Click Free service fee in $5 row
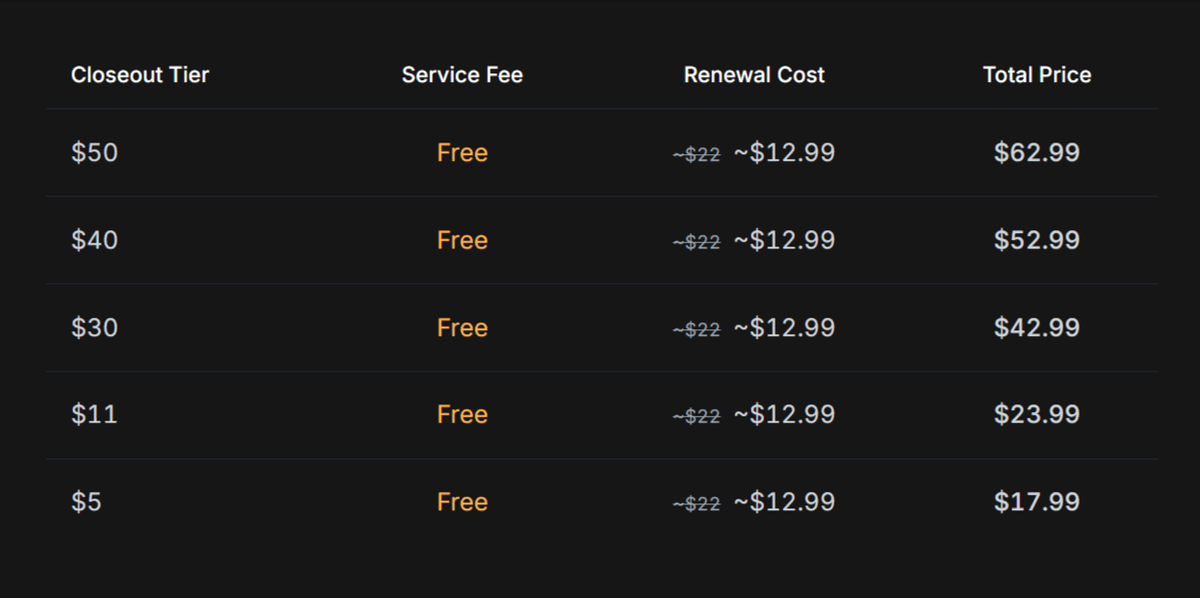 462,502
